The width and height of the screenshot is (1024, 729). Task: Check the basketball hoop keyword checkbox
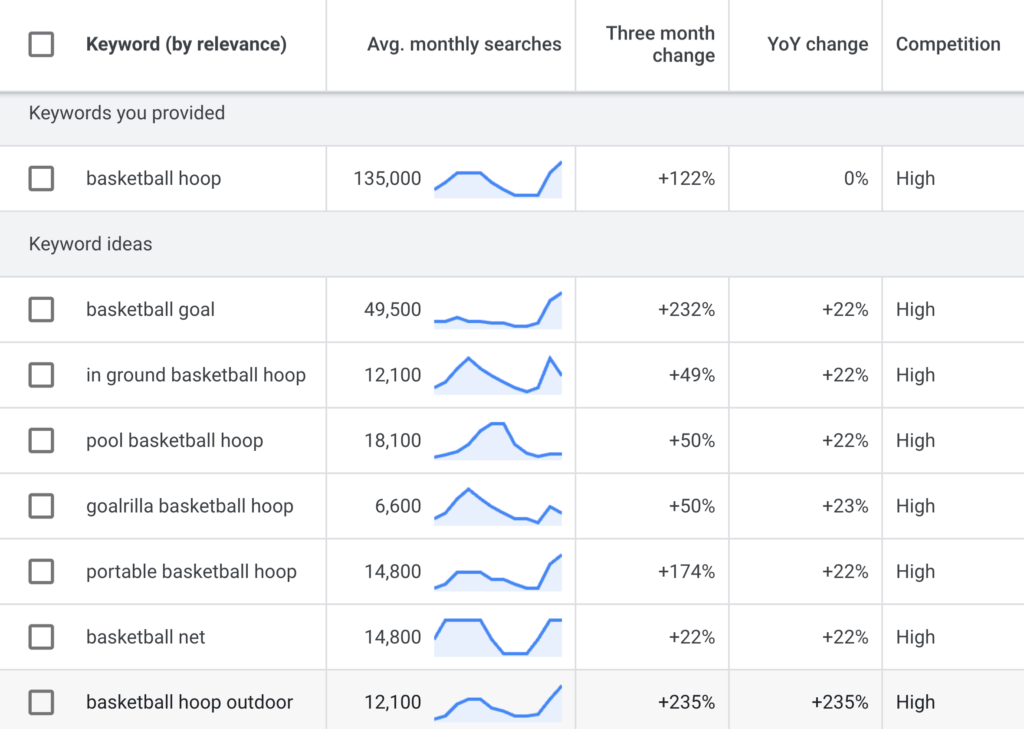41,178
